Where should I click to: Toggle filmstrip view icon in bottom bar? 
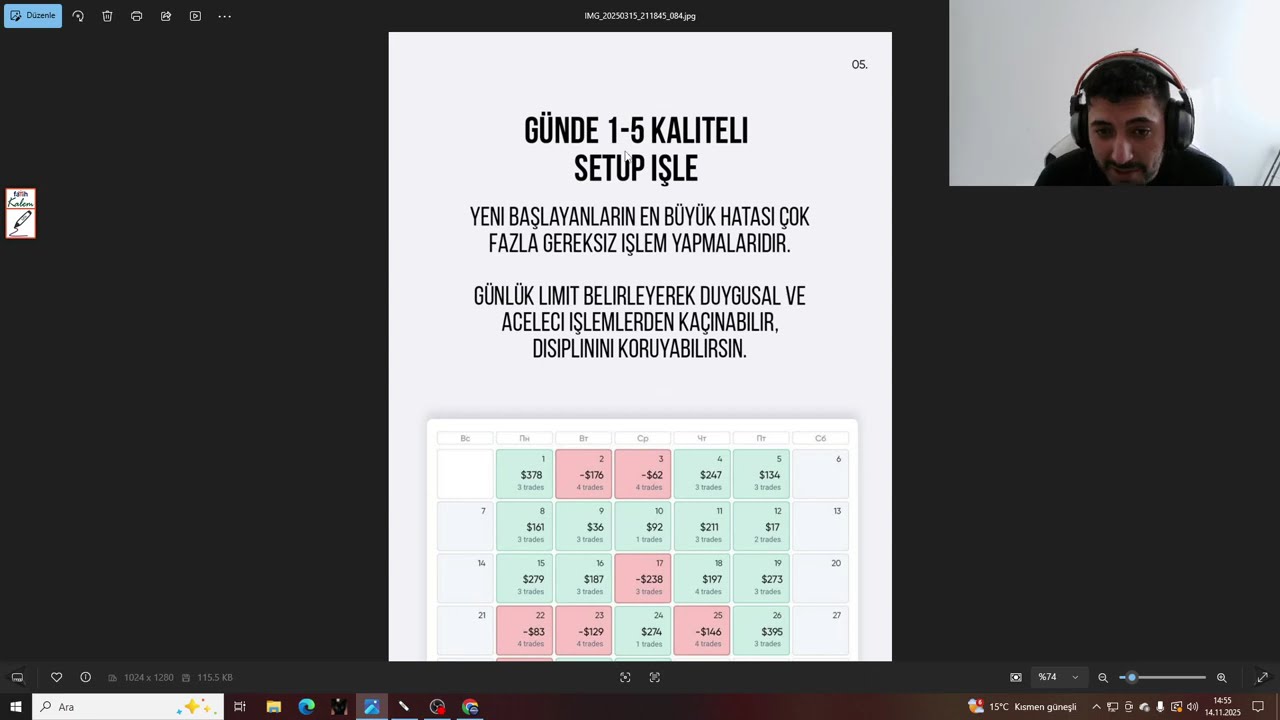pos(17,677)
